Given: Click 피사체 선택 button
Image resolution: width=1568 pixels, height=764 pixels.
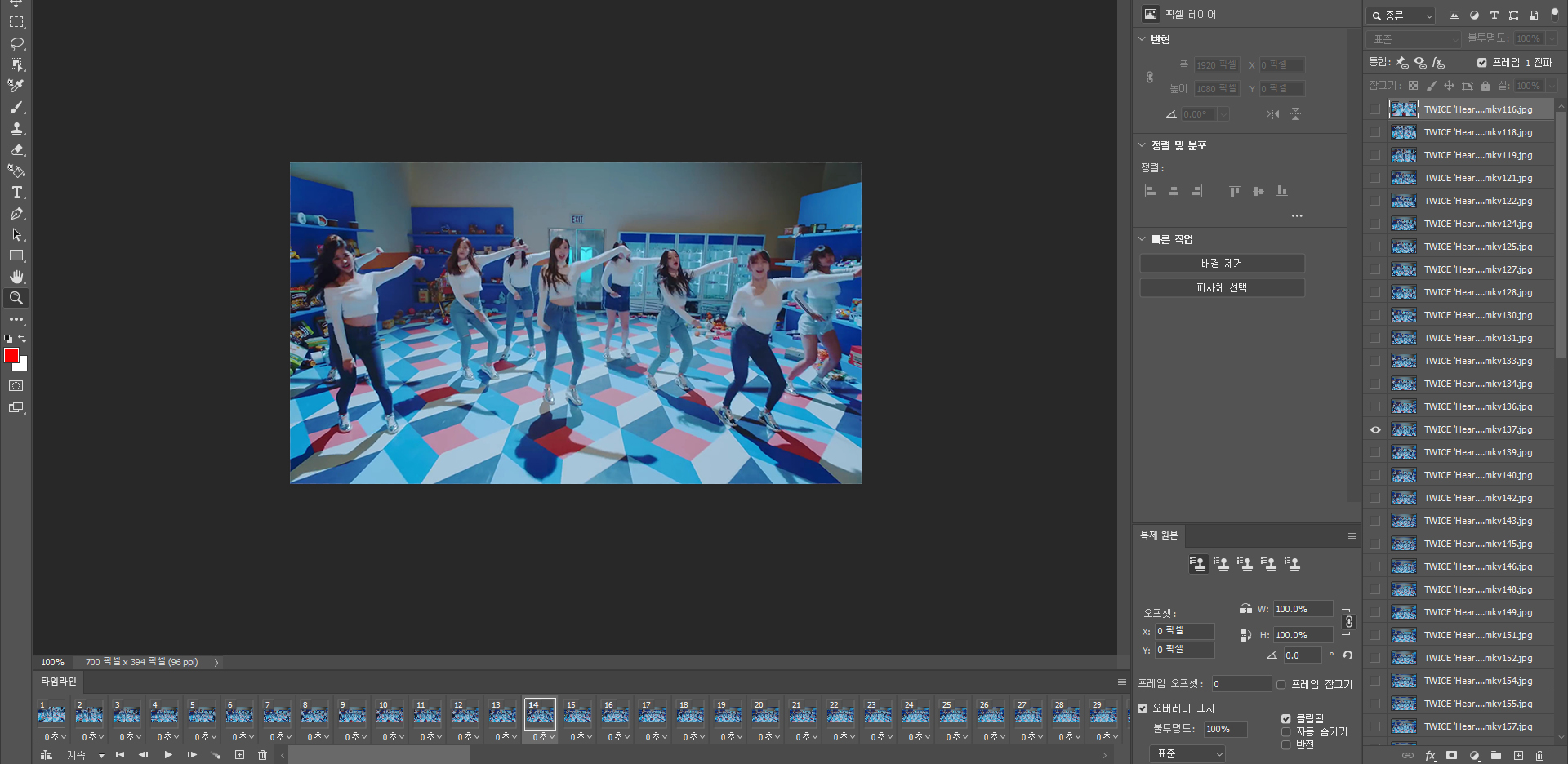Looking at the screenshot, I should (1222, 288).
